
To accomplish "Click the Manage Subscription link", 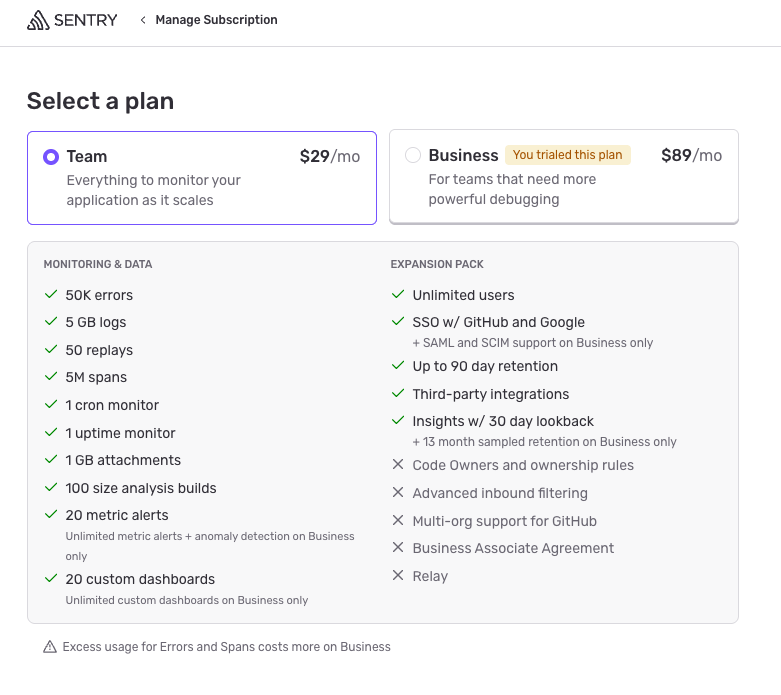I will click(x=216, y=20).
